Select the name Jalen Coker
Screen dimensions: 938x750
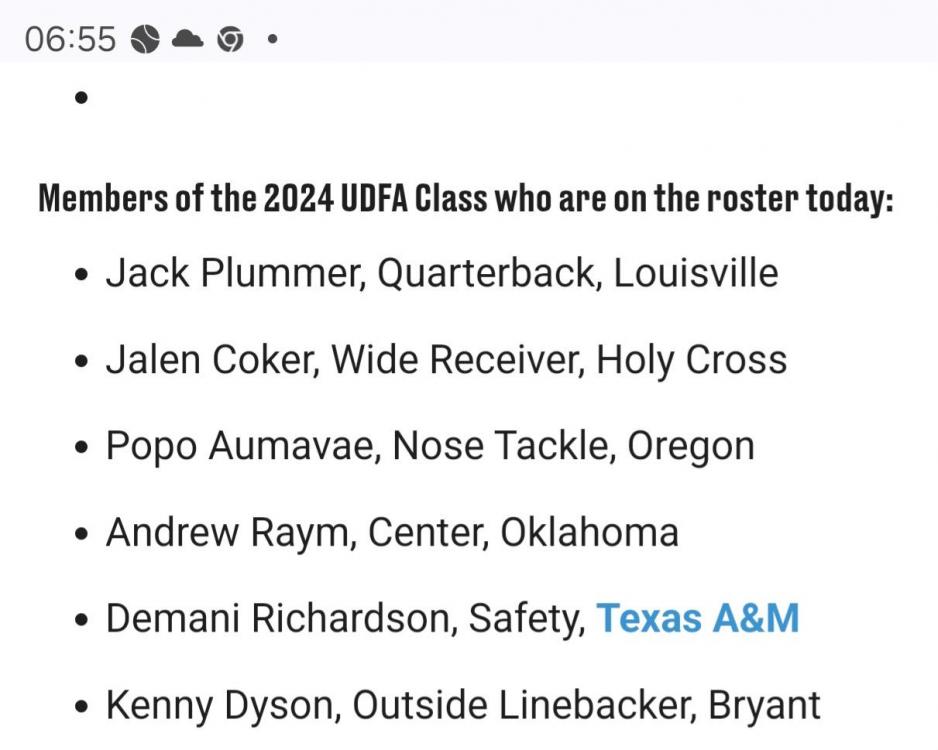click(x=211, y=360)
